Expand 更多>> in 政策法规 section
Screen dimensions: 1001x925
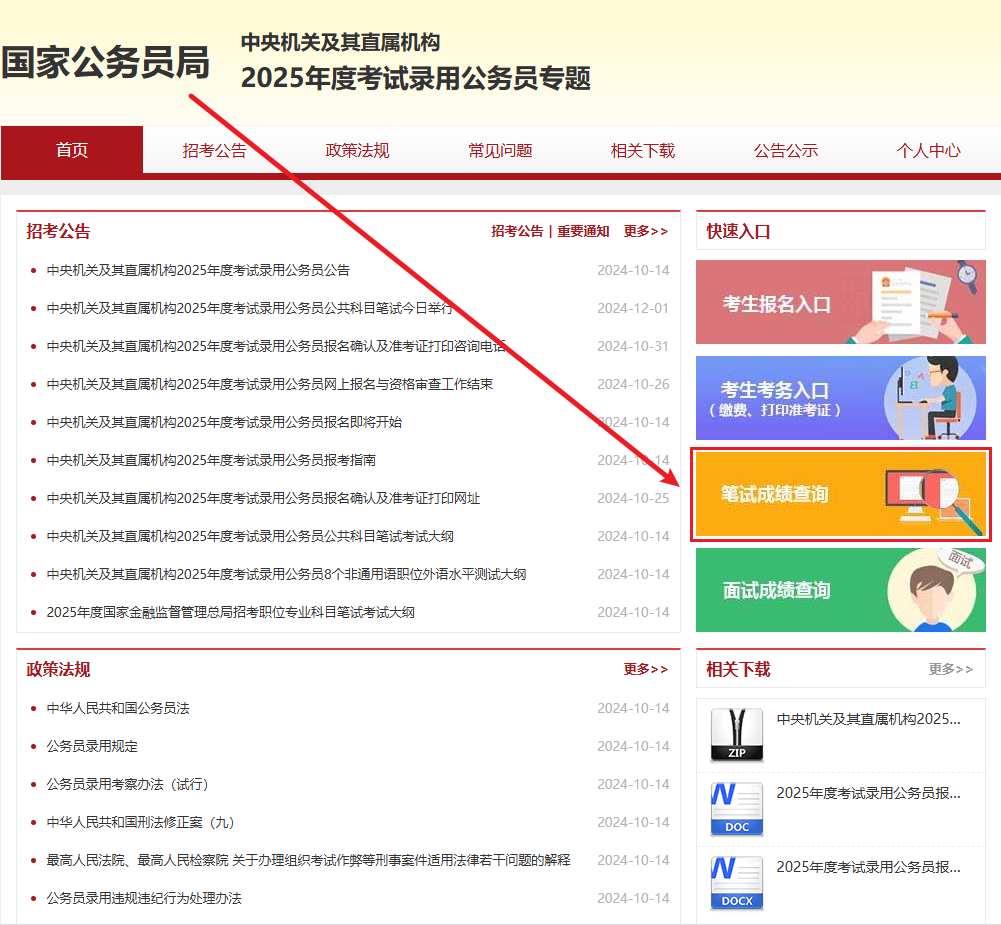tap(645, 669)
